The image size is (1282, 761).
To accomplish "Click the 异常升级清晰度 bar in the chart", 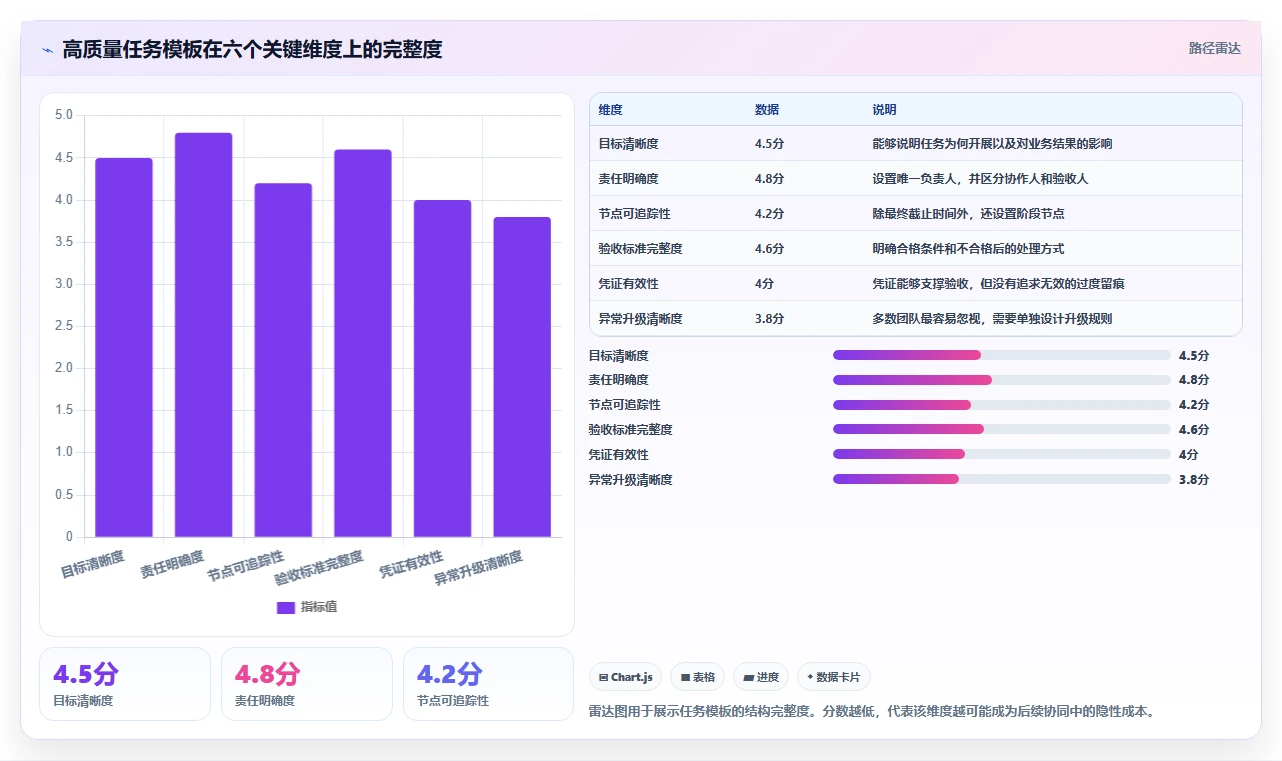I will click(x=522, y=377).
